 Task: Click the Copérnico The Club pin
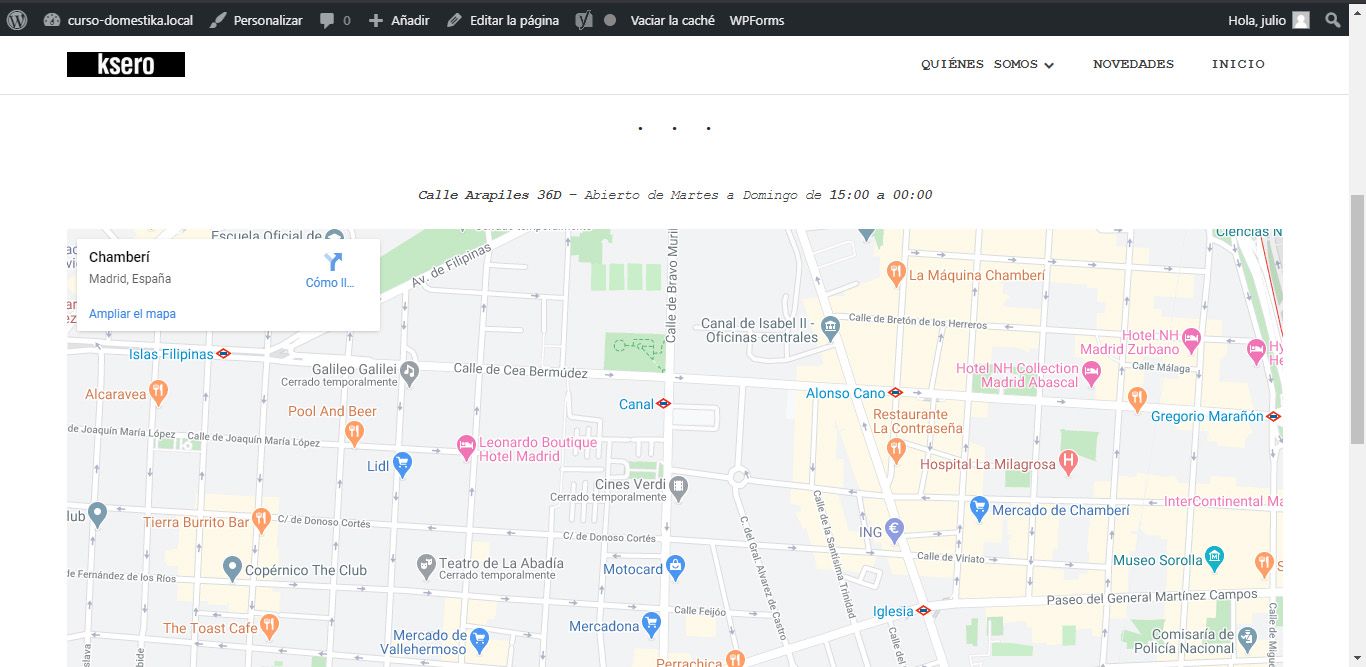(x=232, y=569)
